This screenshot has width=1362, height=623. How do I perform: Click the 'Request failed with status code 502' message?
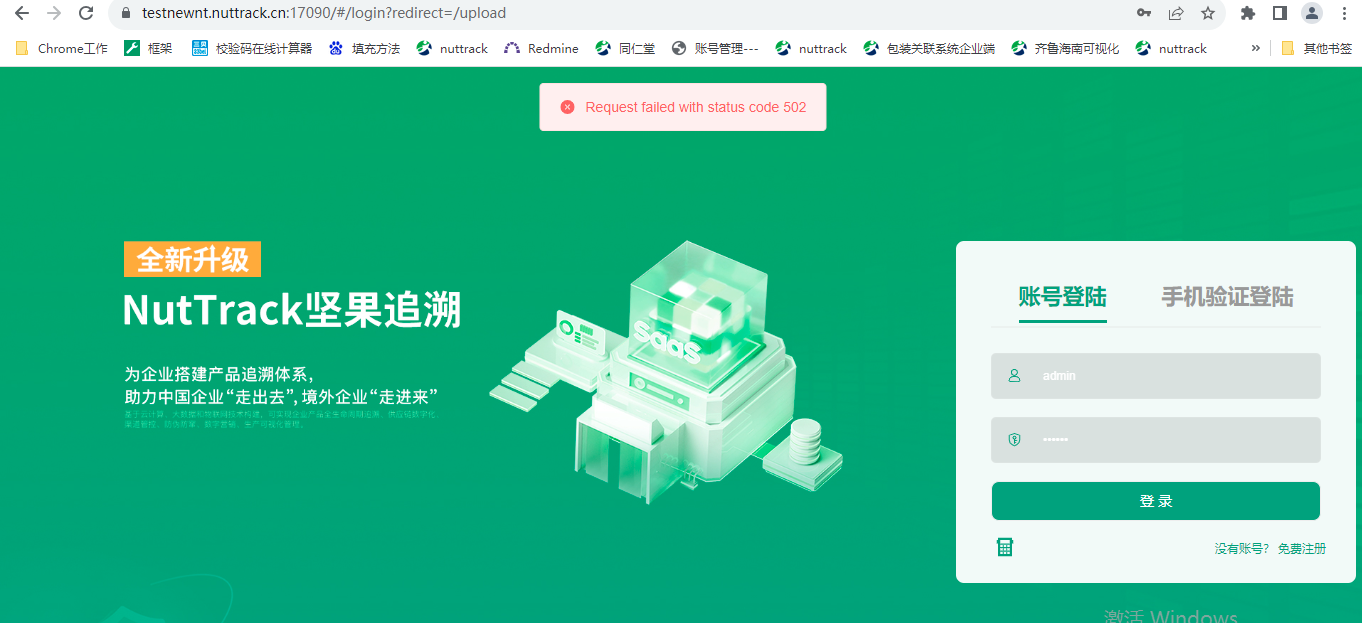(x=696, y=107)
